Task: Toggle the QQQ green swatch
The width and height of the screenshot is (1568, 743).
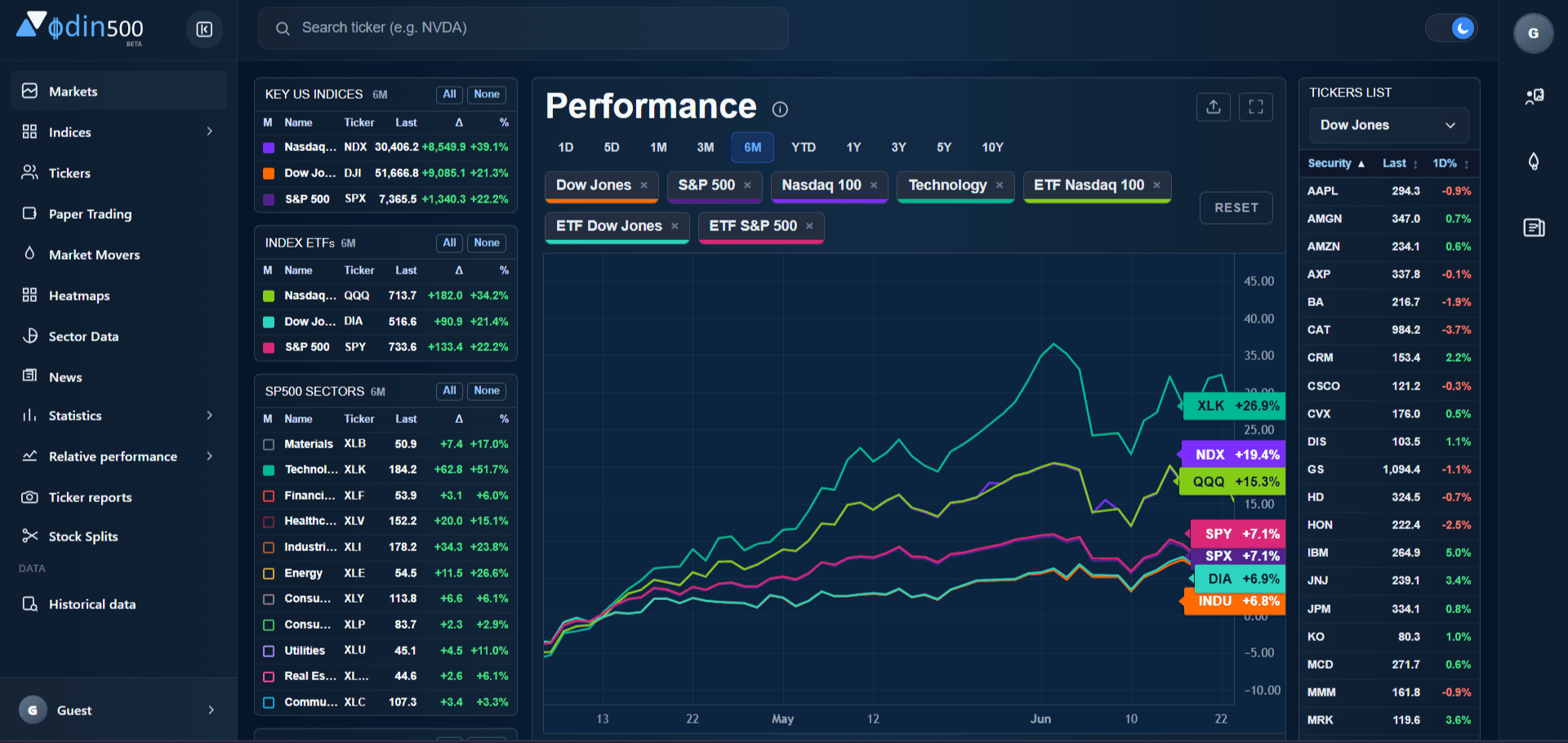Action: click(268, 296)
